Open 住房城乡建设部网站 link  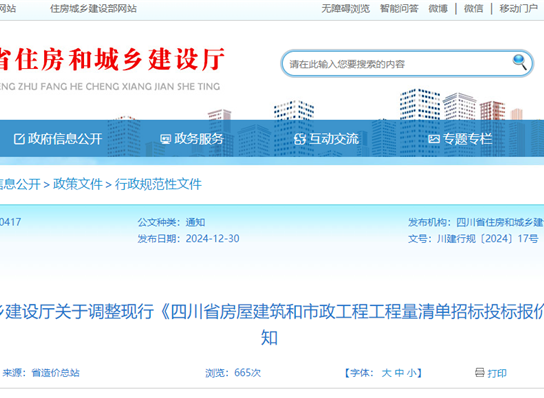tap(93, 9)
